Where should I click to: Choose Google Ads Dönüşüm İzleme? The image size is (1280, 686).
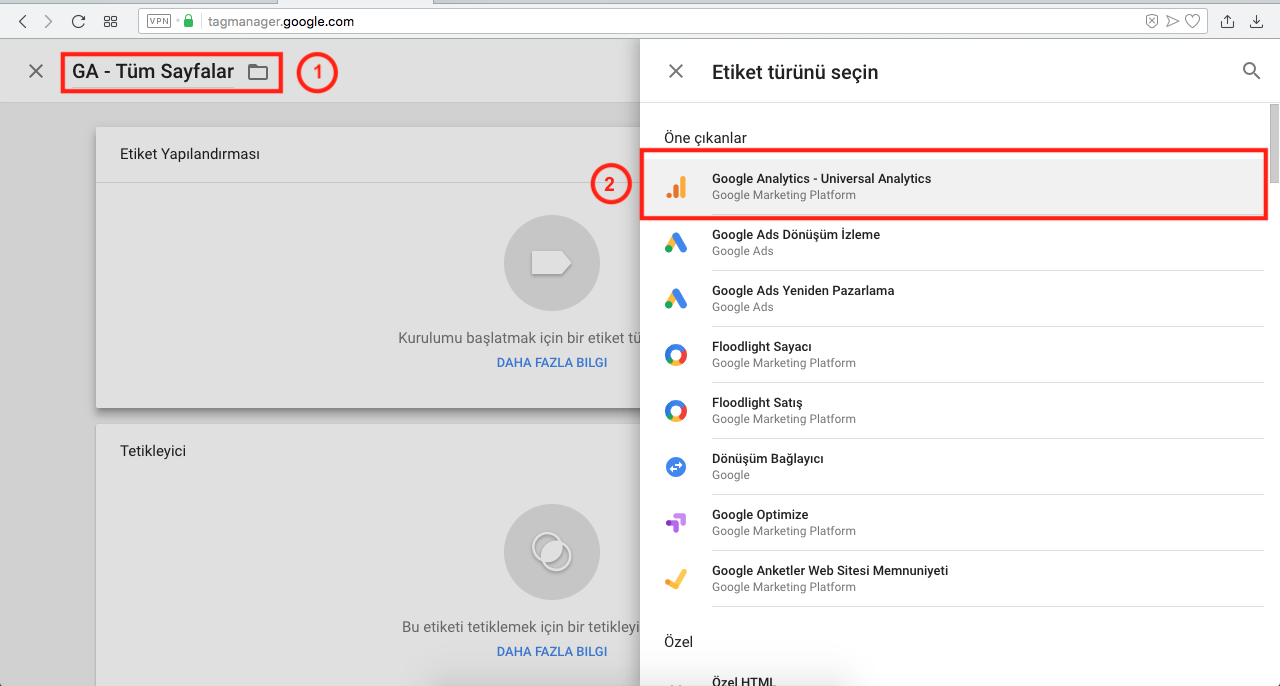[952, 242]
